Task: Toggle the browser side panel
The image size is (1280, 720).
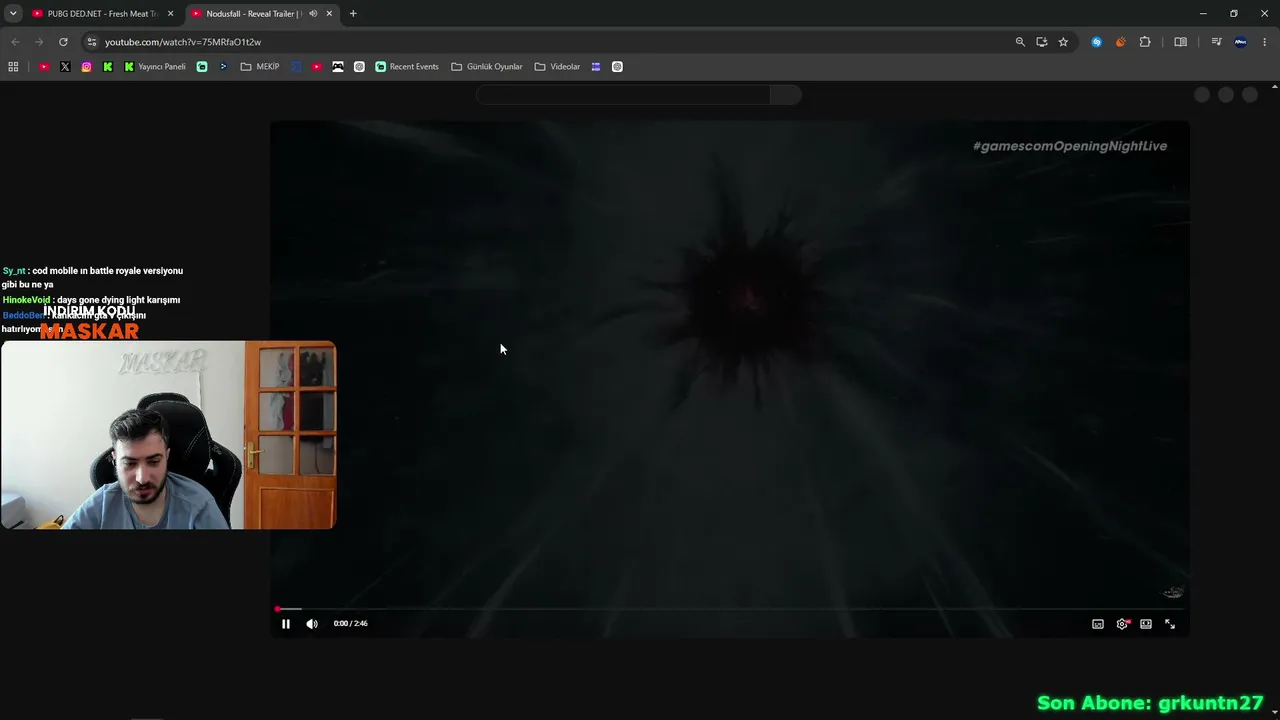Action: [1181, 42]
